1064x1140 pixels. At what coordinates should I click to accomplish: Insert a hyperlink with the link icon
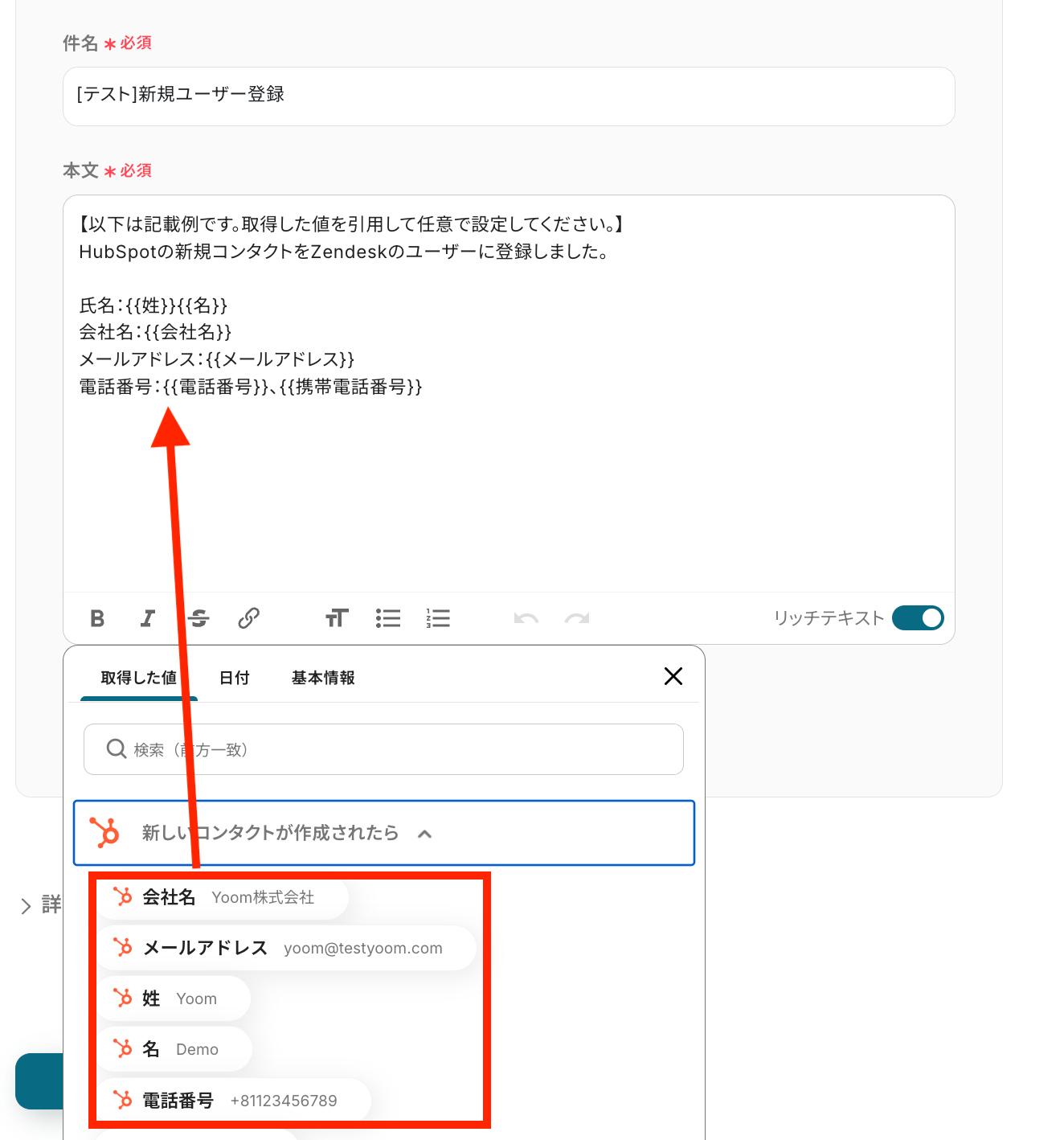pyautogui.click(x=248, y=618)
